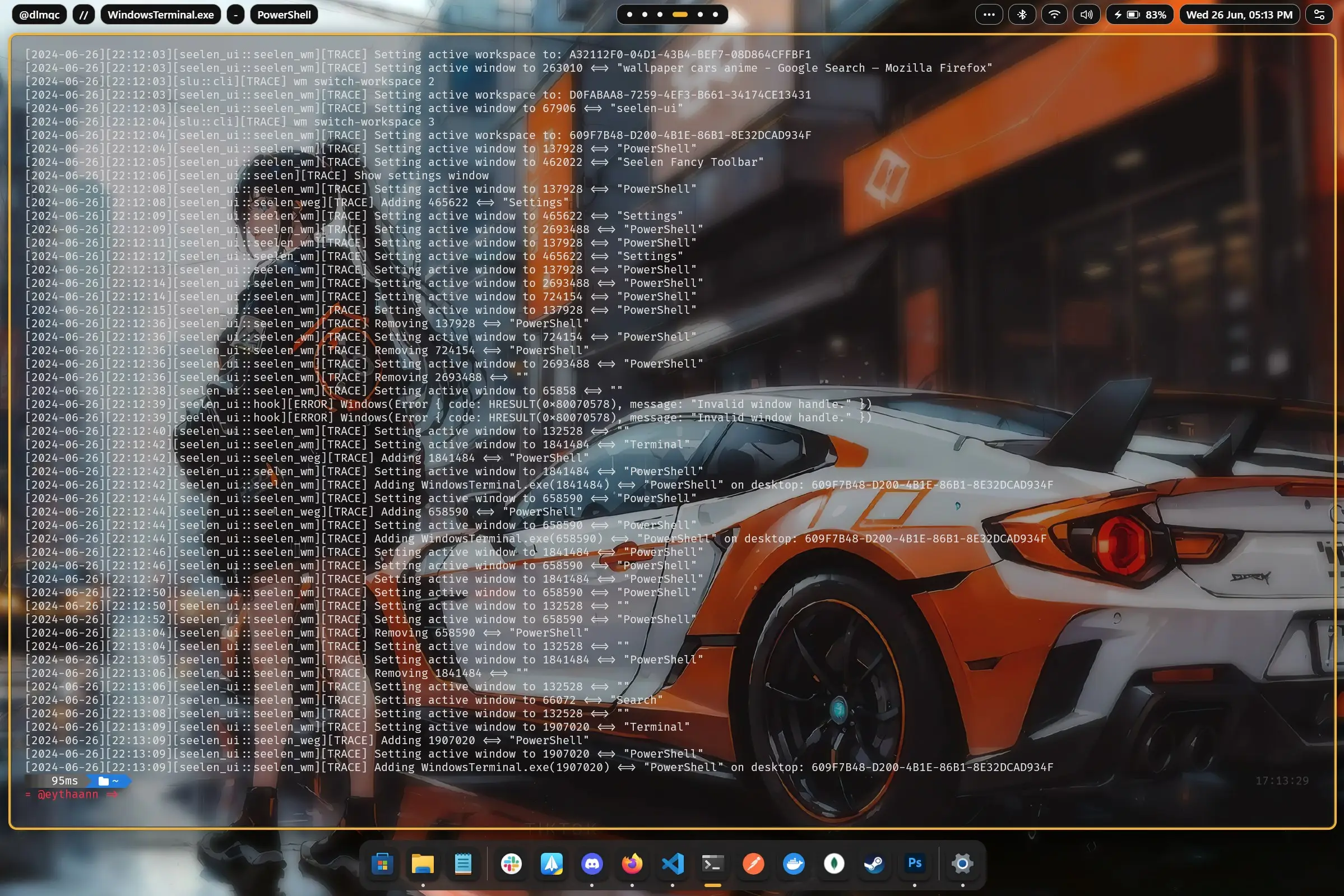The width and height of the screenshot is (1344, 896).
Task: Open File Explorer from the dock
Action: coord(423,865)
